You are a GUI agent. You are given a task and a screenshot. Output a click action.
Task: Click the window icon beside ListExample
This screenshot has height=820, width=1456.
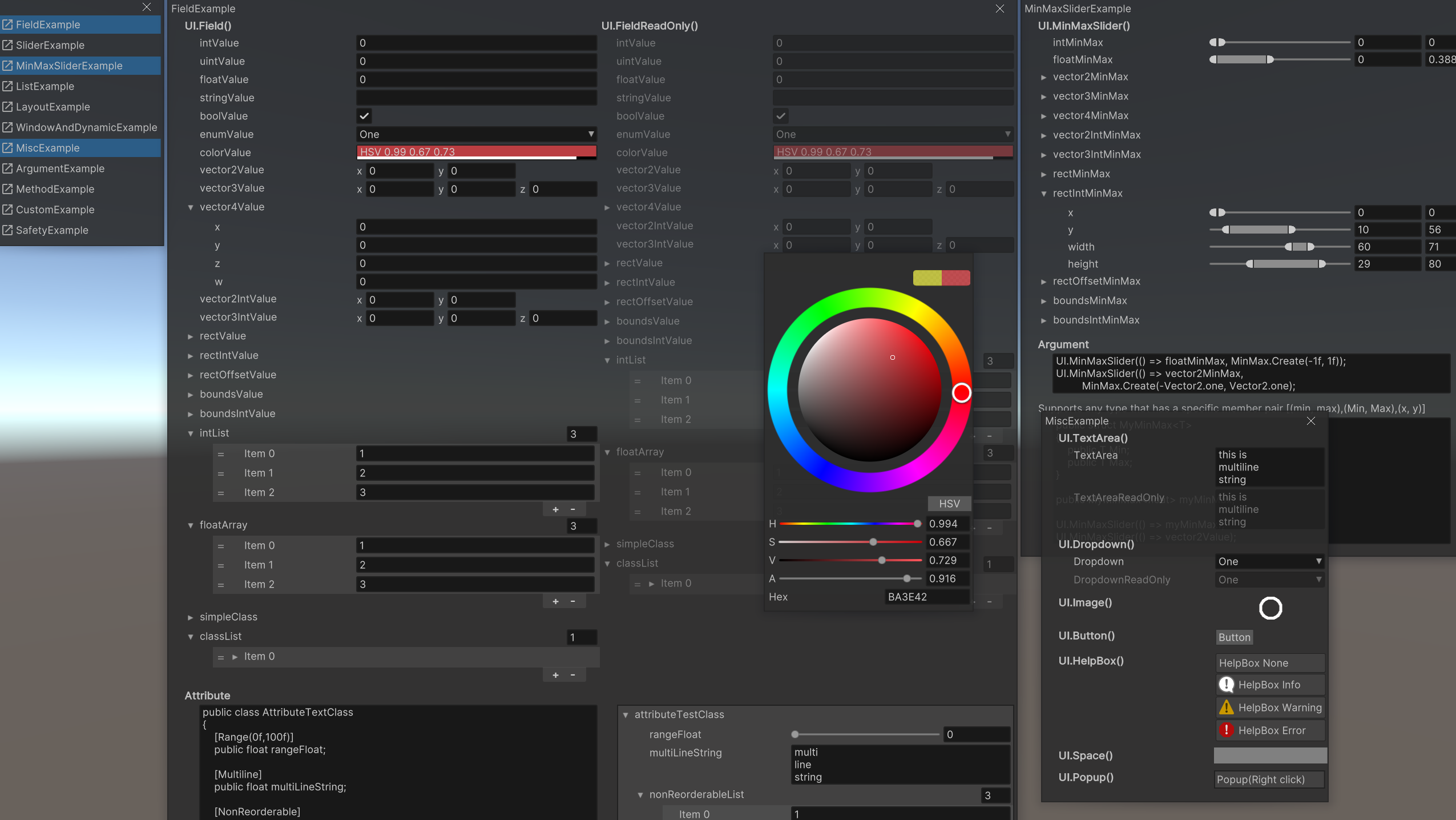[x=7, y=86]
